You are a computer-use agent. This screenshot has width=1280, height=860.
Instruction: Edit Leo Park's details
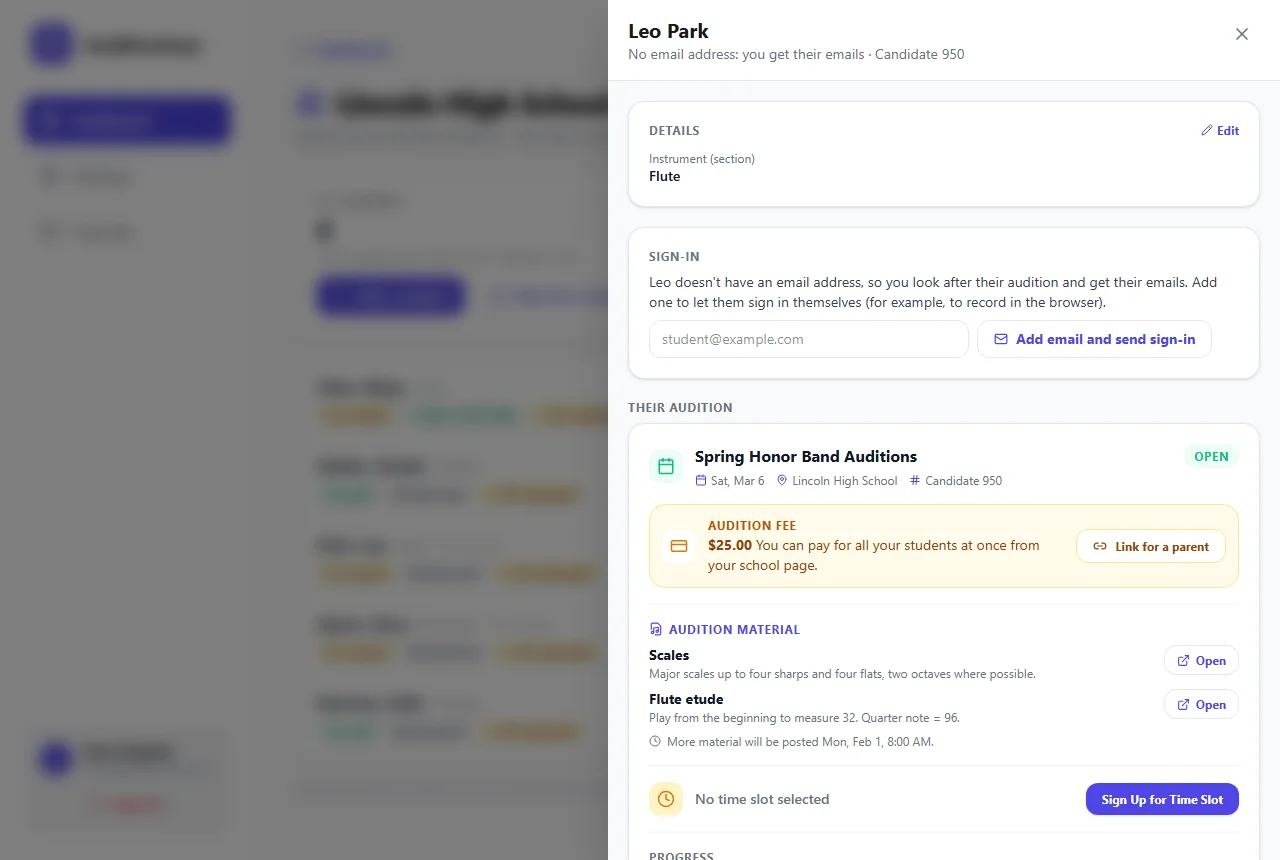tap(1220, 131)
